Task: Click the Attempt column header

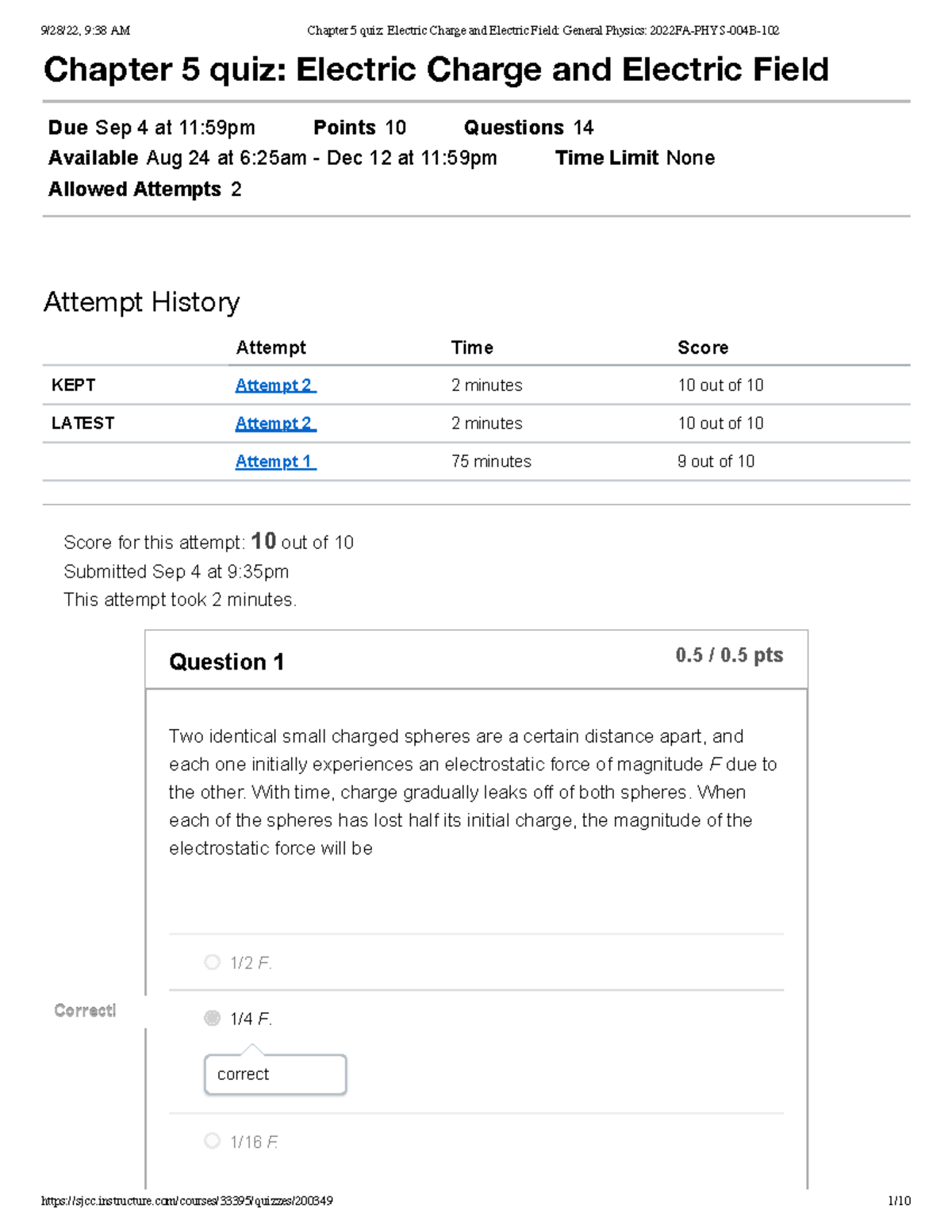Action: click(x=271, y=347)
